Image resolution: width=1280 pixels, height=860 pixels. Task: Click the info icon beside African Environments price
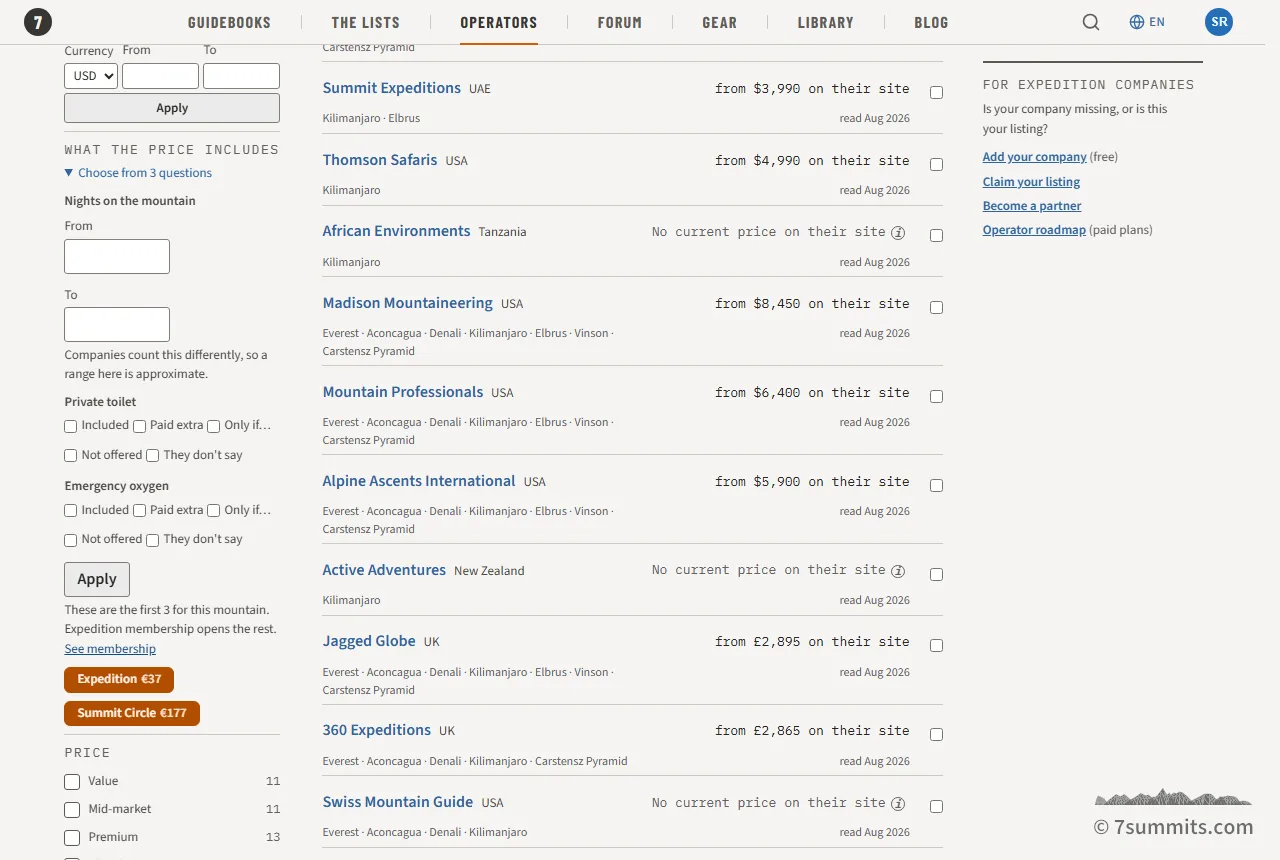pyautogui.click(x=898, y=232)
